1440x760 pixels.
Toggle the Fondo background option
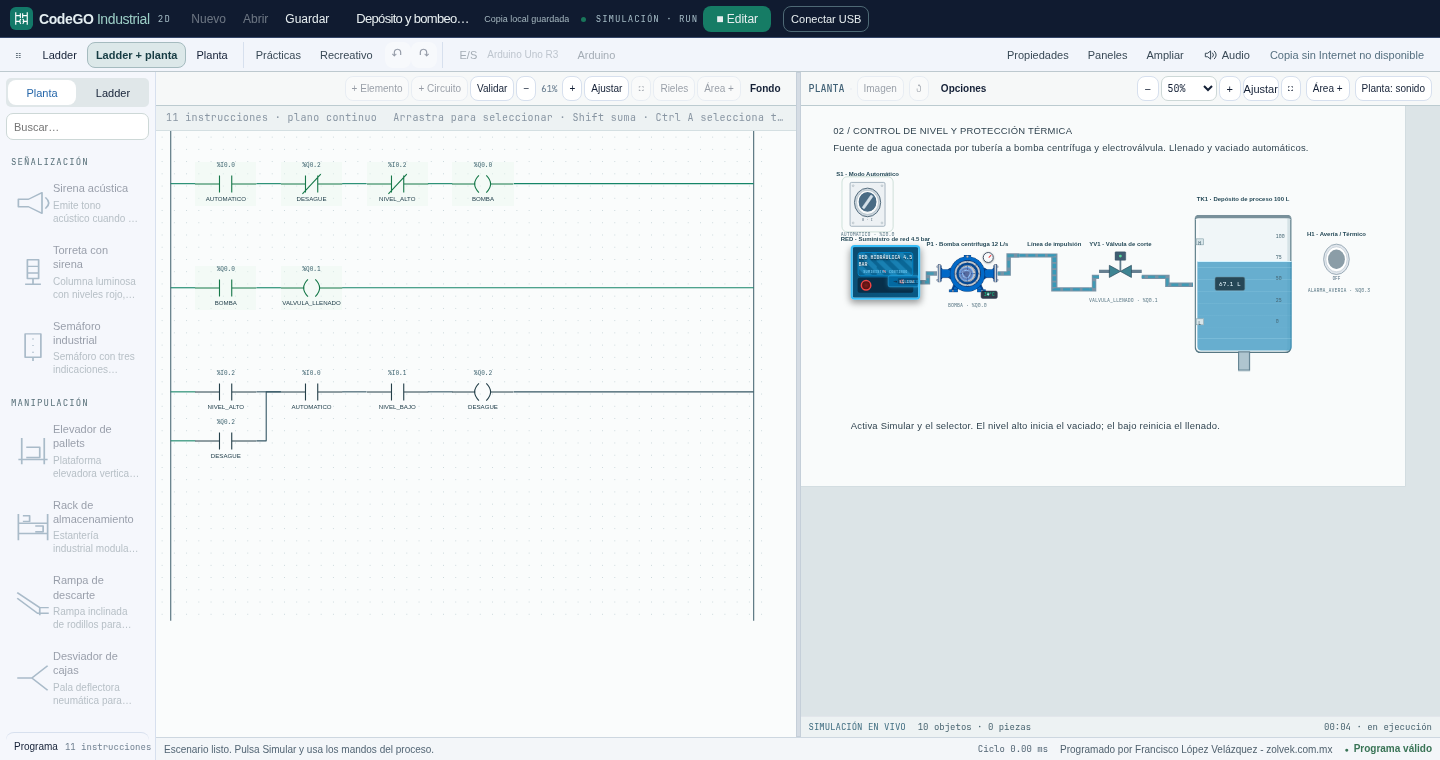[765, 89]
